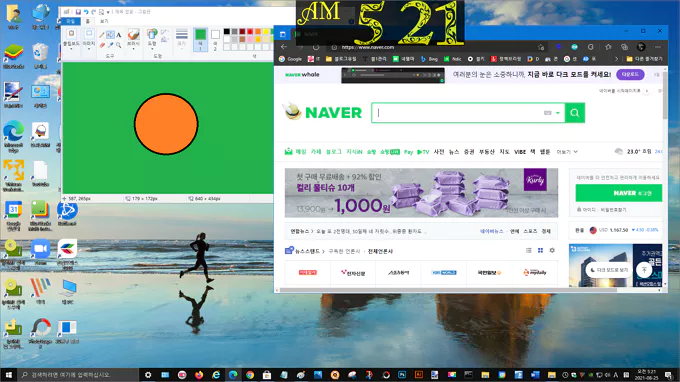Open the Naver Pay link
Screen dimensions: 680x382
pos(408,152)
